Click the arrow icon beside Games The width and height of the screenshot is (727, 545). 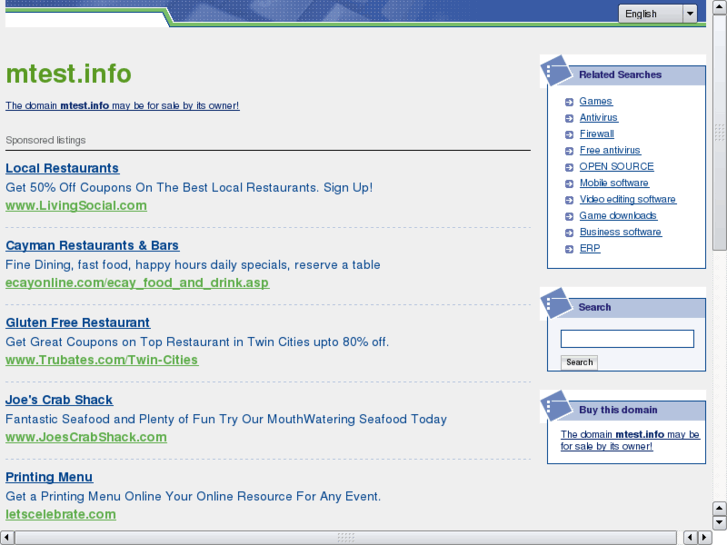point(569,102)
